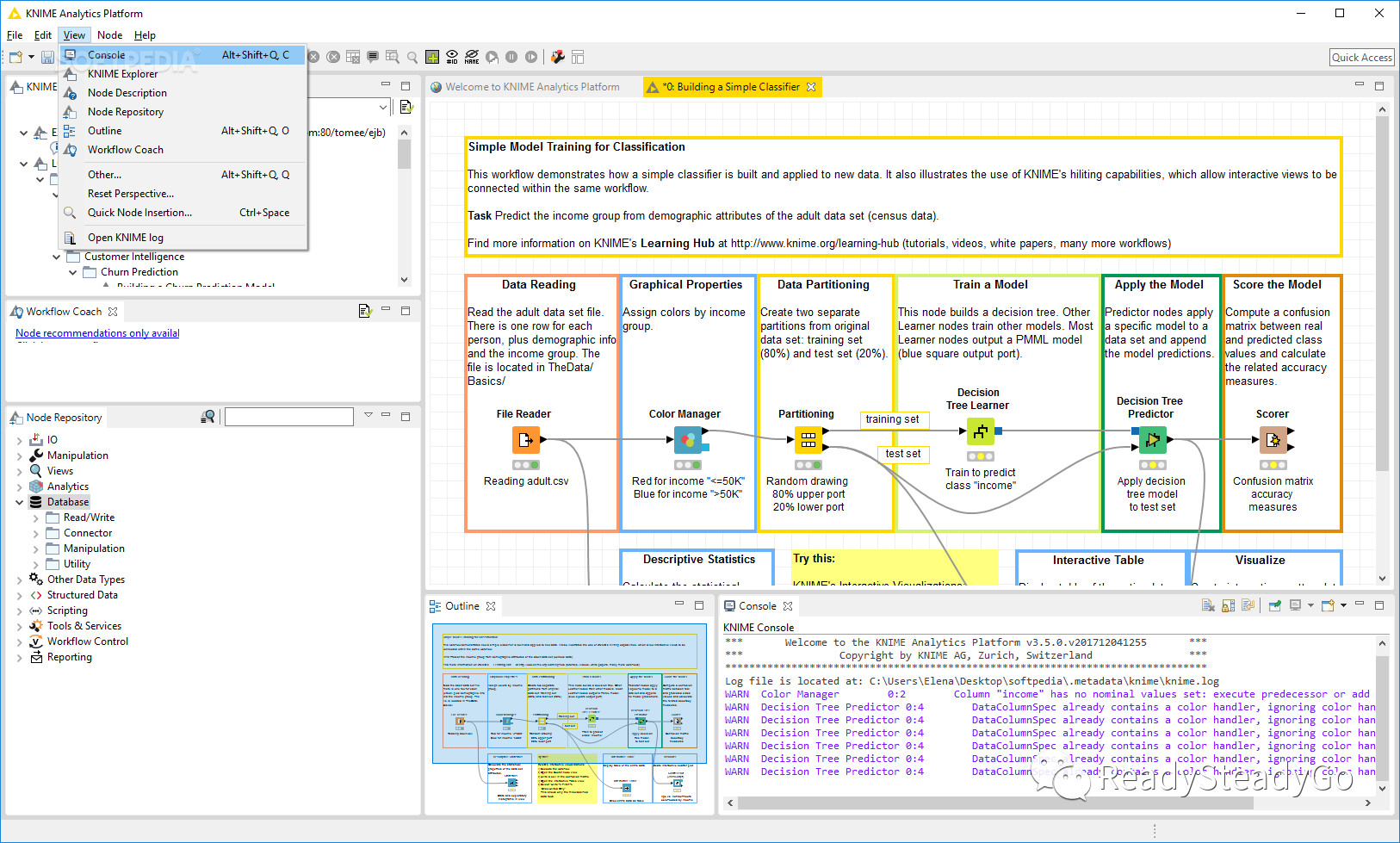Click the speech-bubble comment toolbar icon
The height and width of the screenshot is (843, 1400).
click(373, 57)
